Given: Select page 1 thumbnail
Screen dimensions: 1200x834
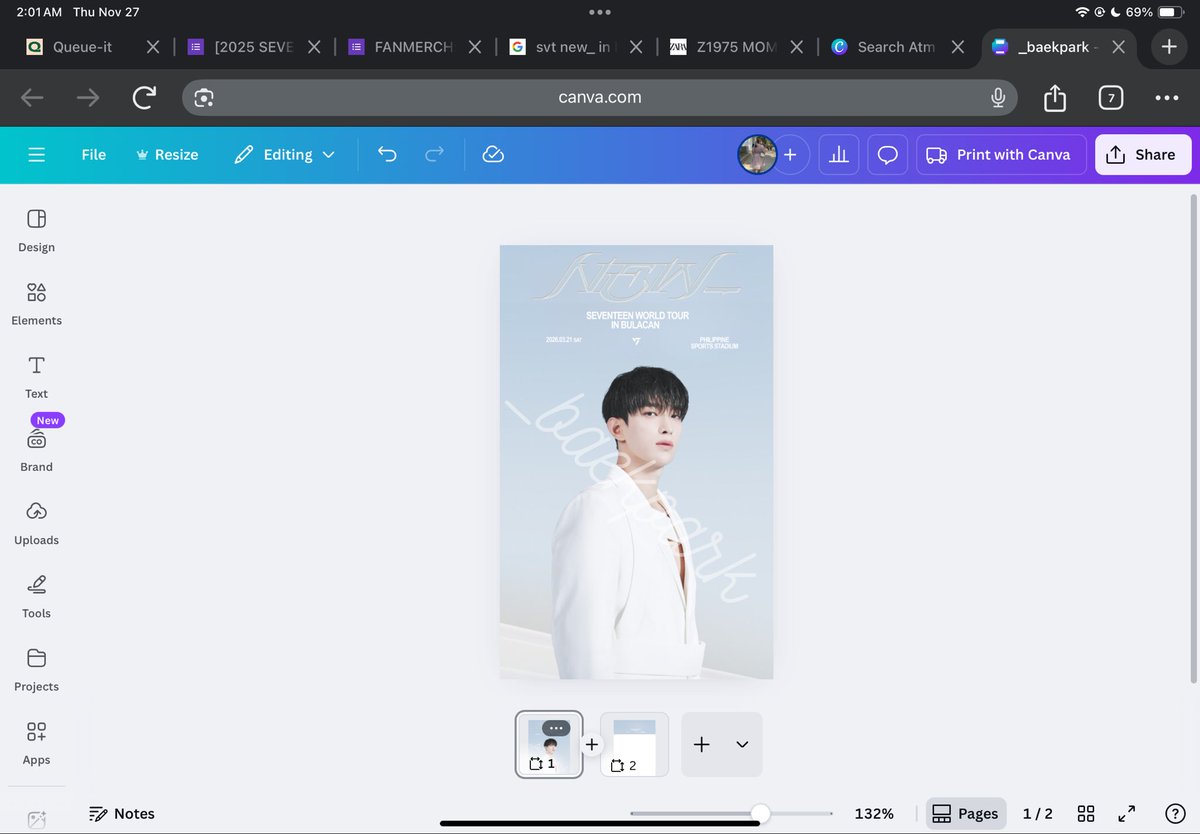Looking at the screenshot, I should click(x=549, y=746).
